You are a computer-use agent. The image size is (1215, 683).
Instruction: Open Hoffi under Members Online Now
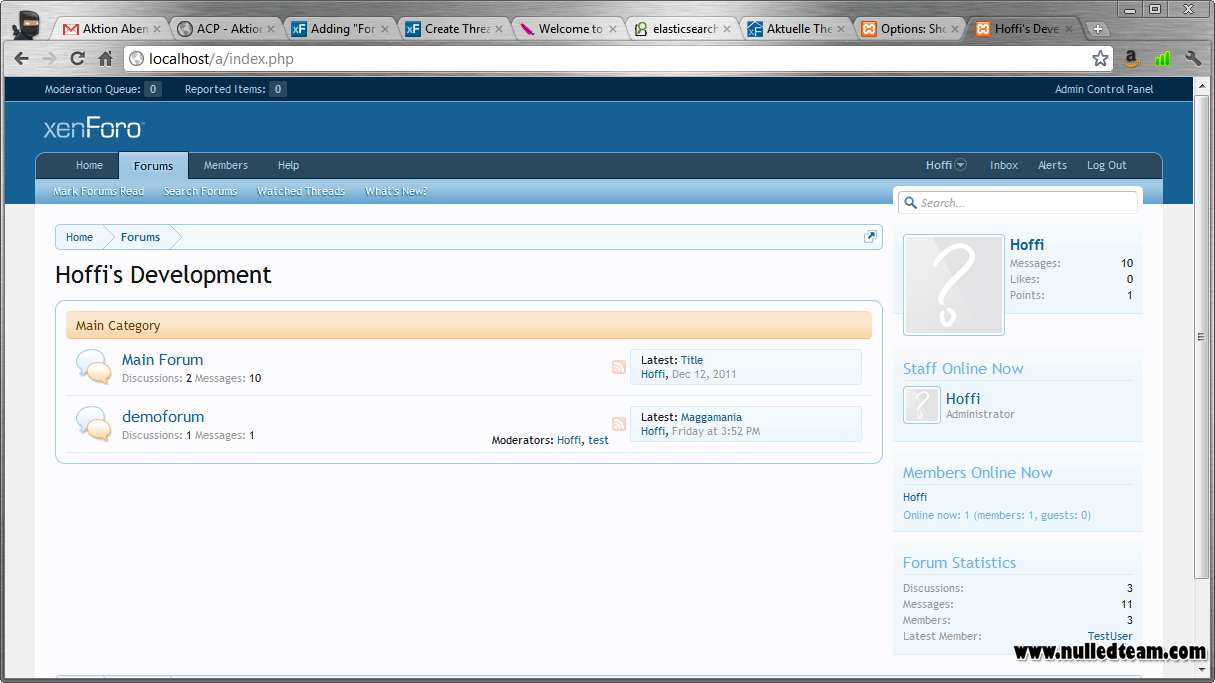click(915, 497)
